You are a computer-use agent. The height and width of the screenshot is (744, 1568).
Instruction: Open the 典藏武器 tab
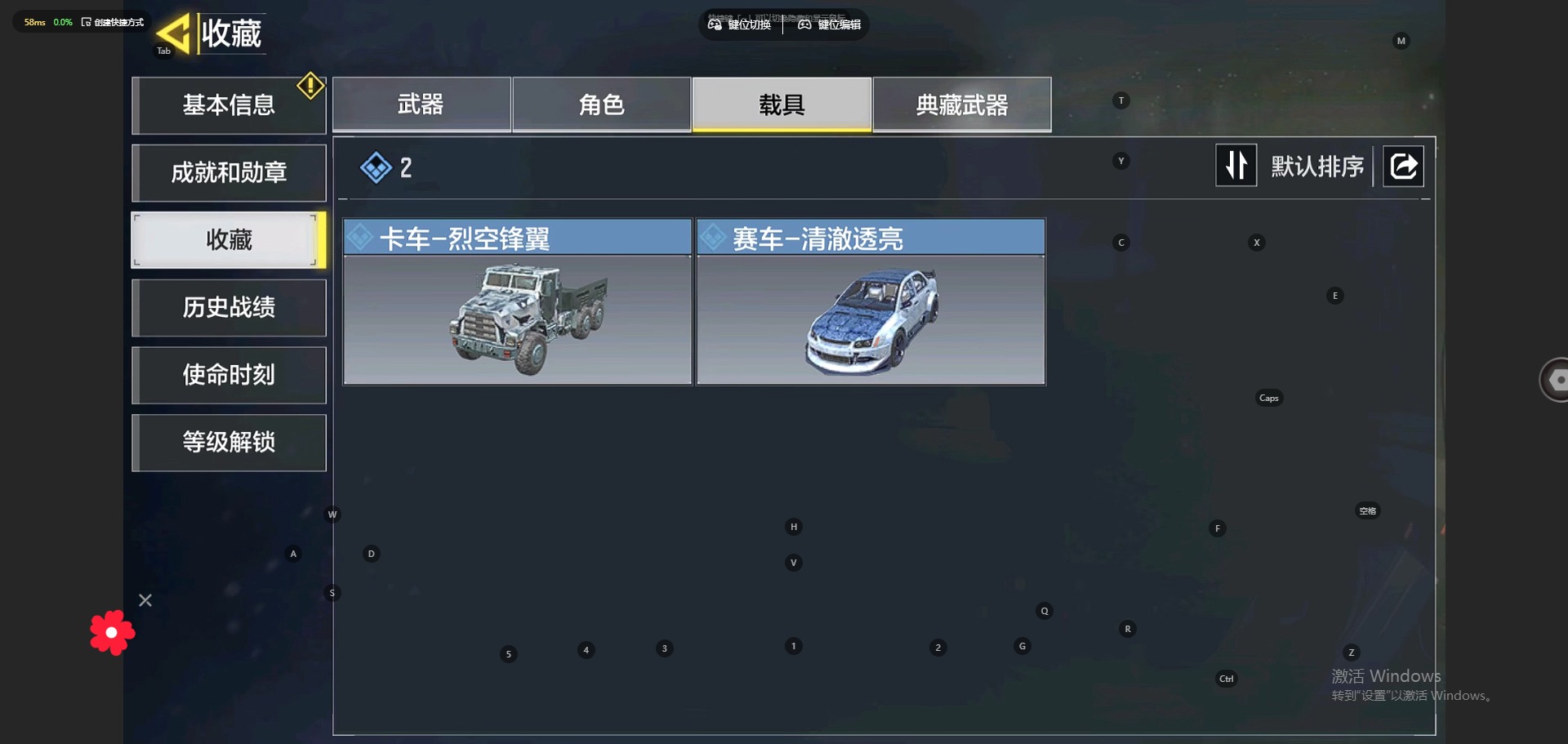962,105
